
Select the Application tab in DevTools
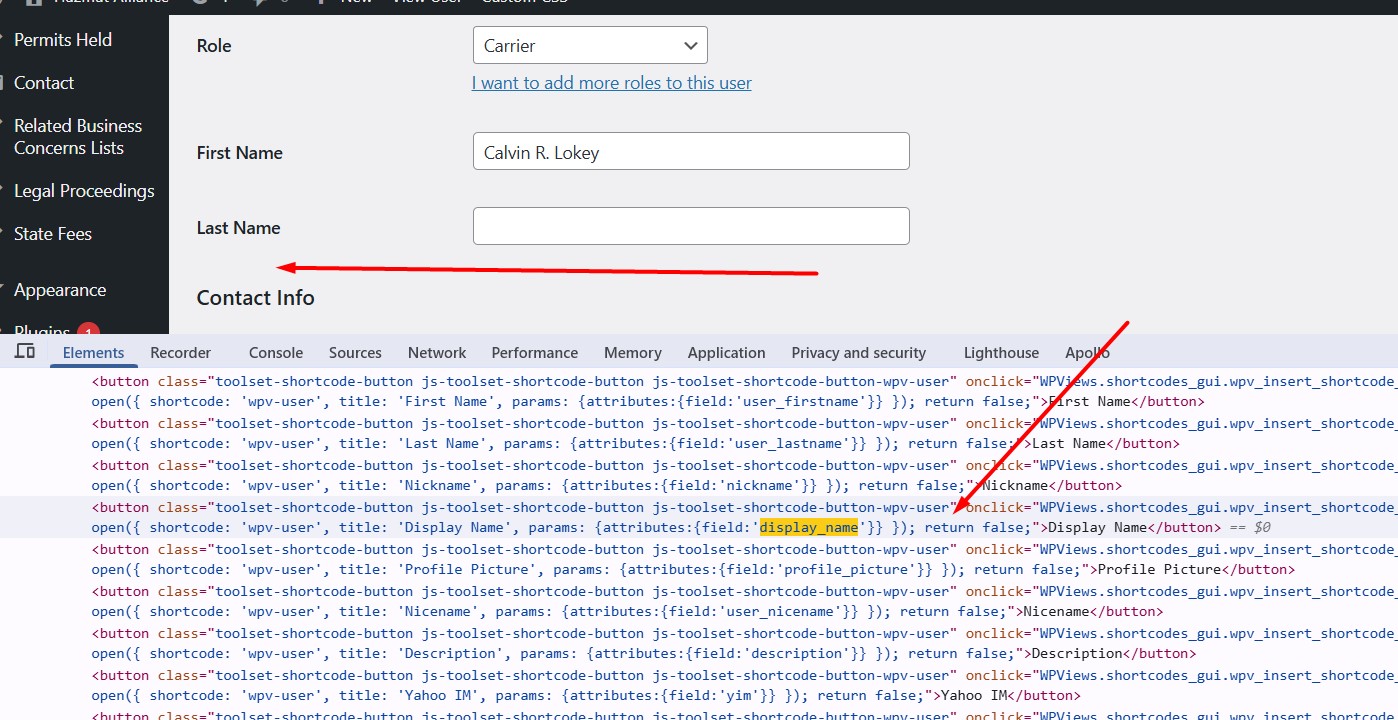726,353
